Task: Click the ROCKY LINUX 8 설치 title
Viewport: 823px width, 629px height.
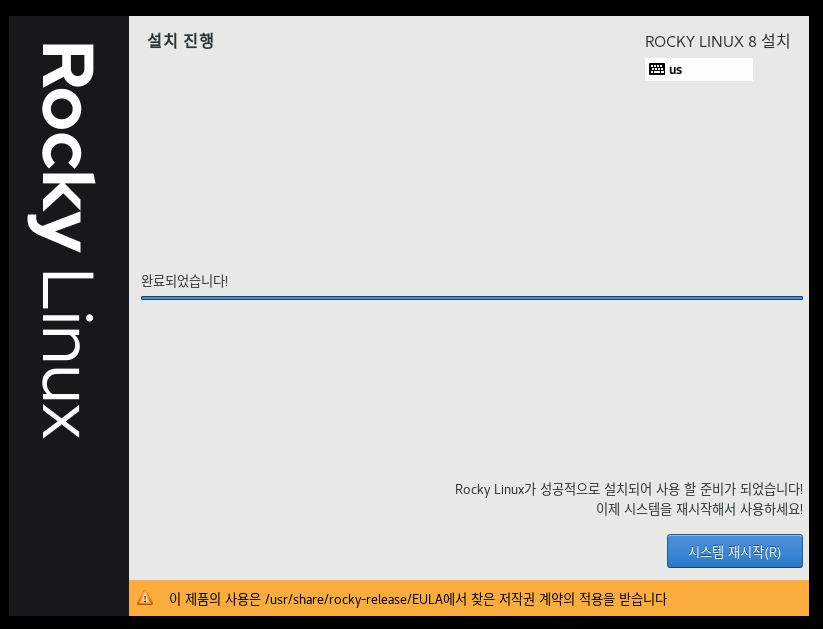Action: coord(717,41)
